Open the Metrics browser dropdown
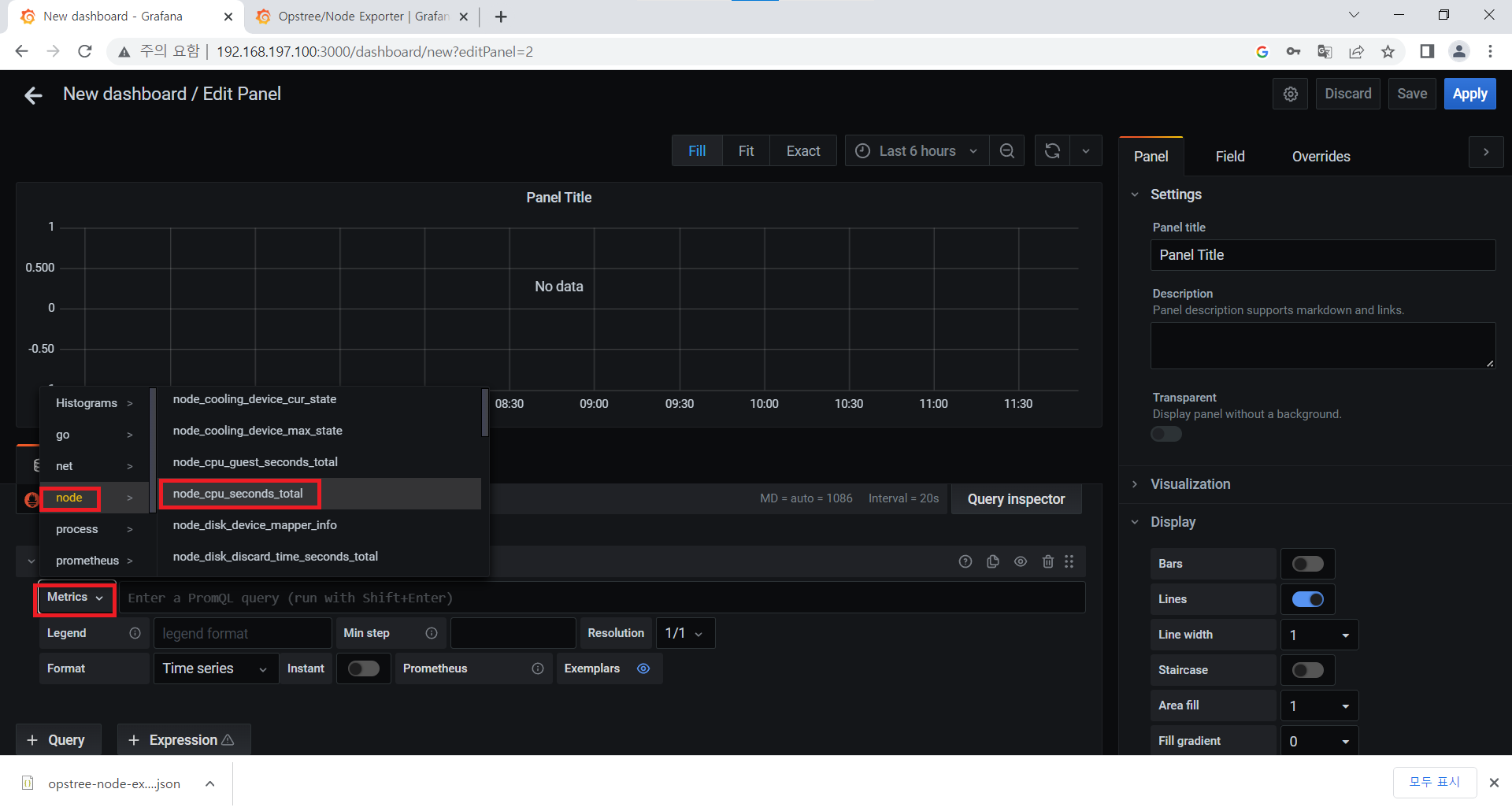The height and width of the screenshot is (811, 1512). 76,598
